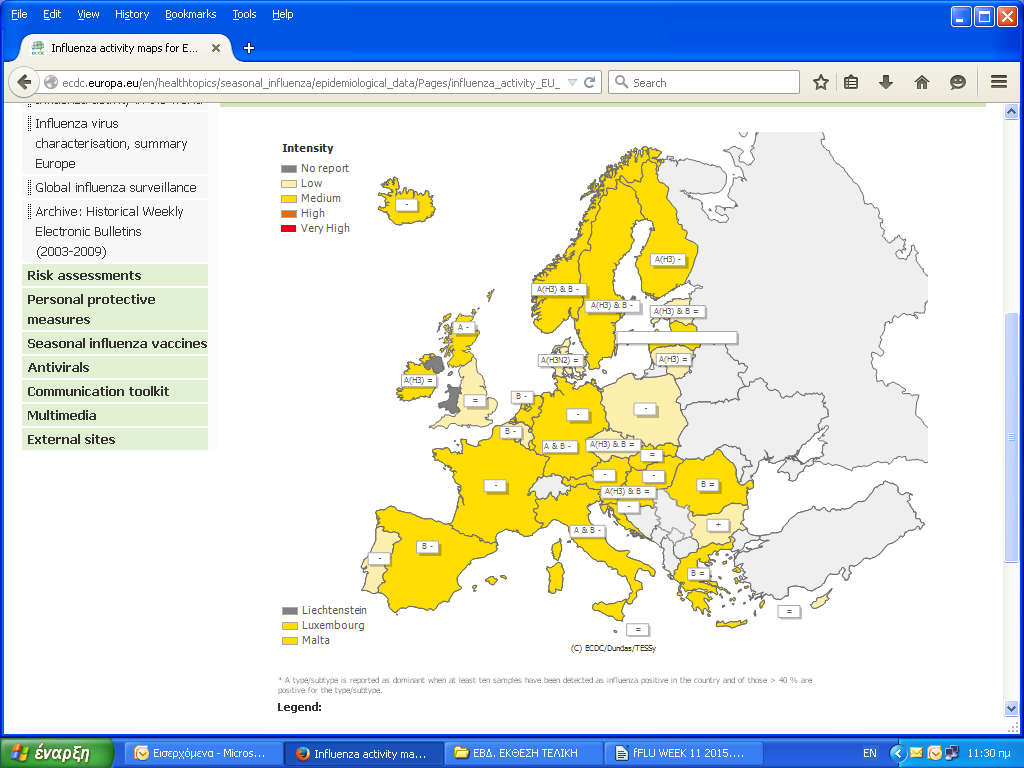This screenshot has height=768, width=1024.
Task: Open a new tab with plus button
Action: coord(249,48)
